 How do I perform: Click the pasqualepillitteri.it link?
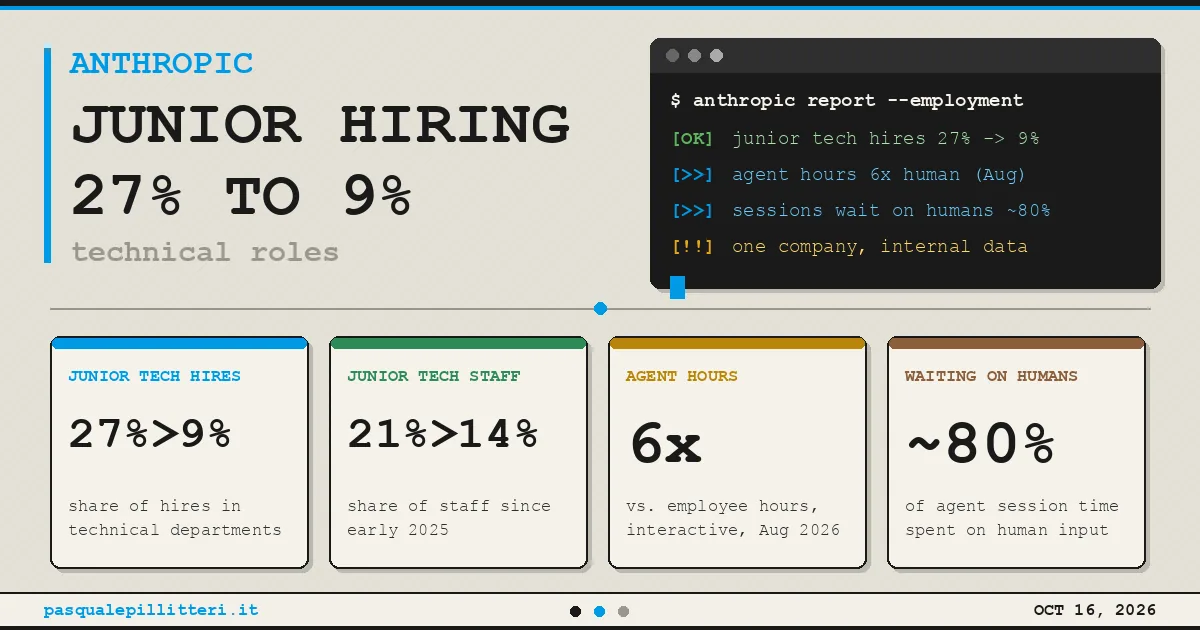pos(151,610)
